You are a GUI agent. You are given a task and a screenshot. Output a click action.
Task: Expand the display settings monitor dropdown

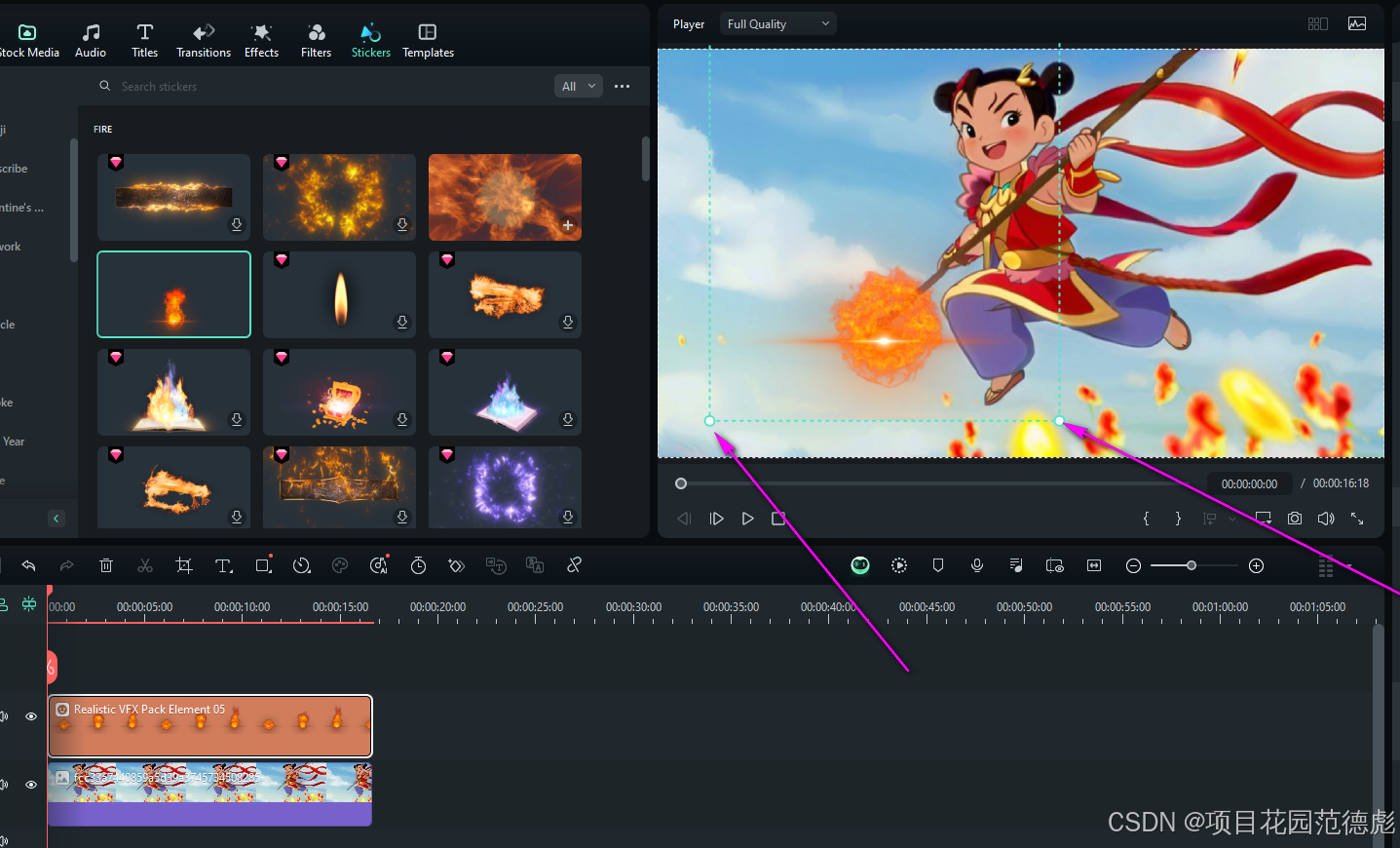click(1264, 519)
